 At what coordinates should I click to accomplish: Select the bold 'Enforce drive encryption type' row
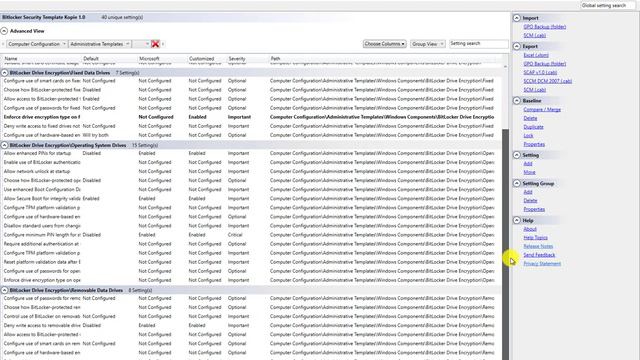(x=250, y=117)
